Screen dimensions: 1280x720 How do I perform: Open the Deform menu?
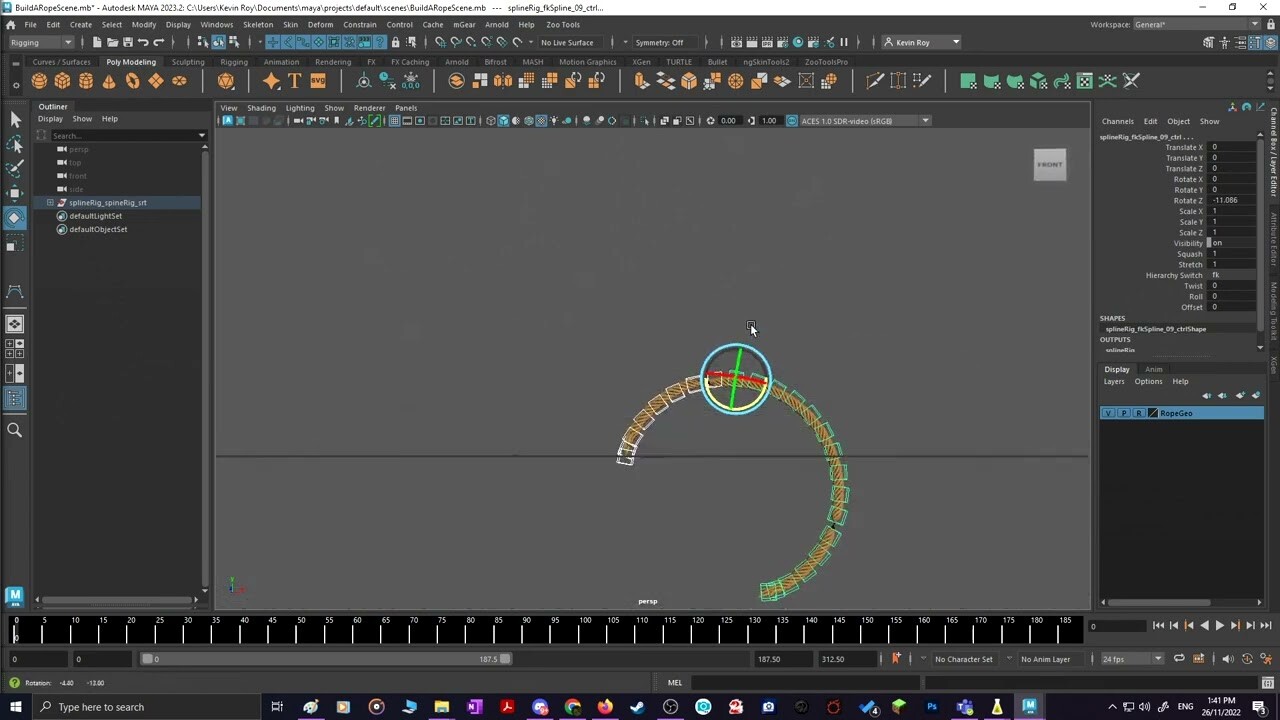(x=320, y=24)
